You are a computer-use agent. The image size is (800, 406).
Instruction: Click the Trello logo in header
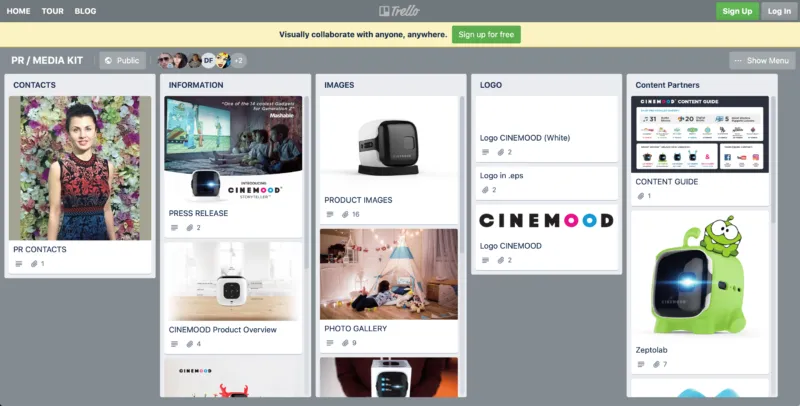(399, 11)
